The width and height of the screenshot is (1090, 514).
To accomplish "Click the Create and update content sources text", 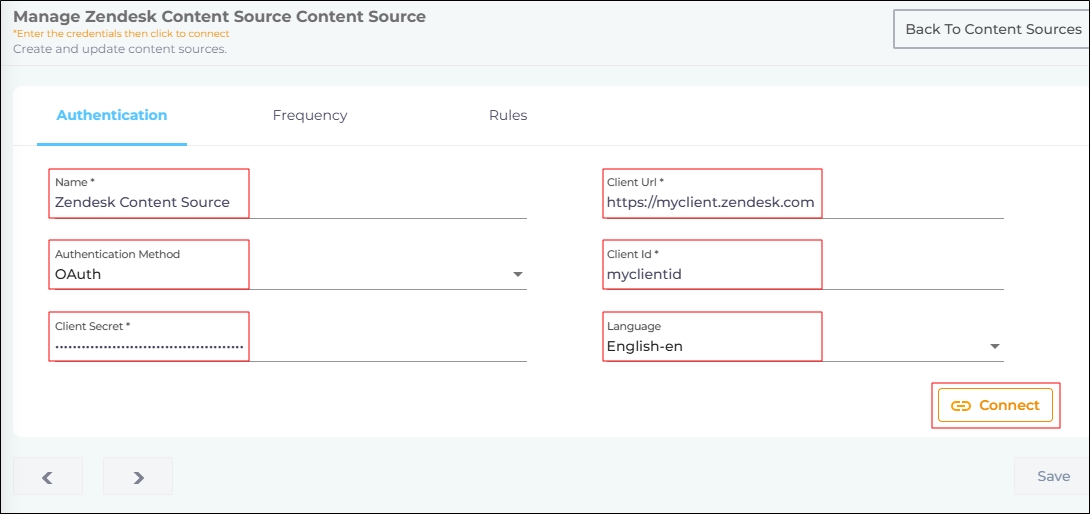I will pyautogui.click(x=120, y=49).
